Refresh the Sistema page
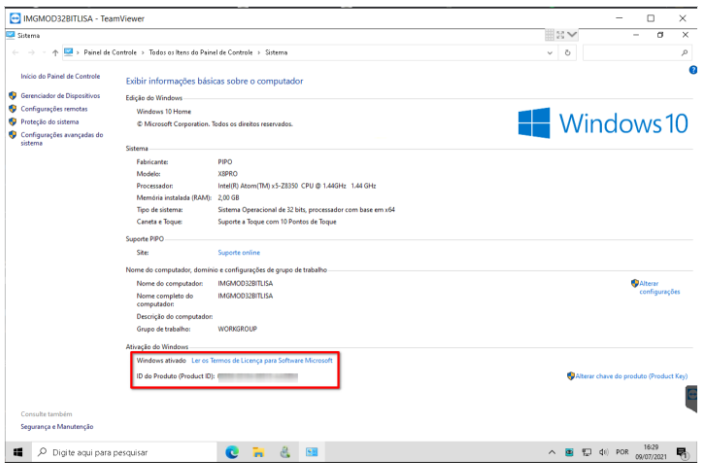Image resolution: width=703 pixels, height=466 pixels. tap(568, 52)
